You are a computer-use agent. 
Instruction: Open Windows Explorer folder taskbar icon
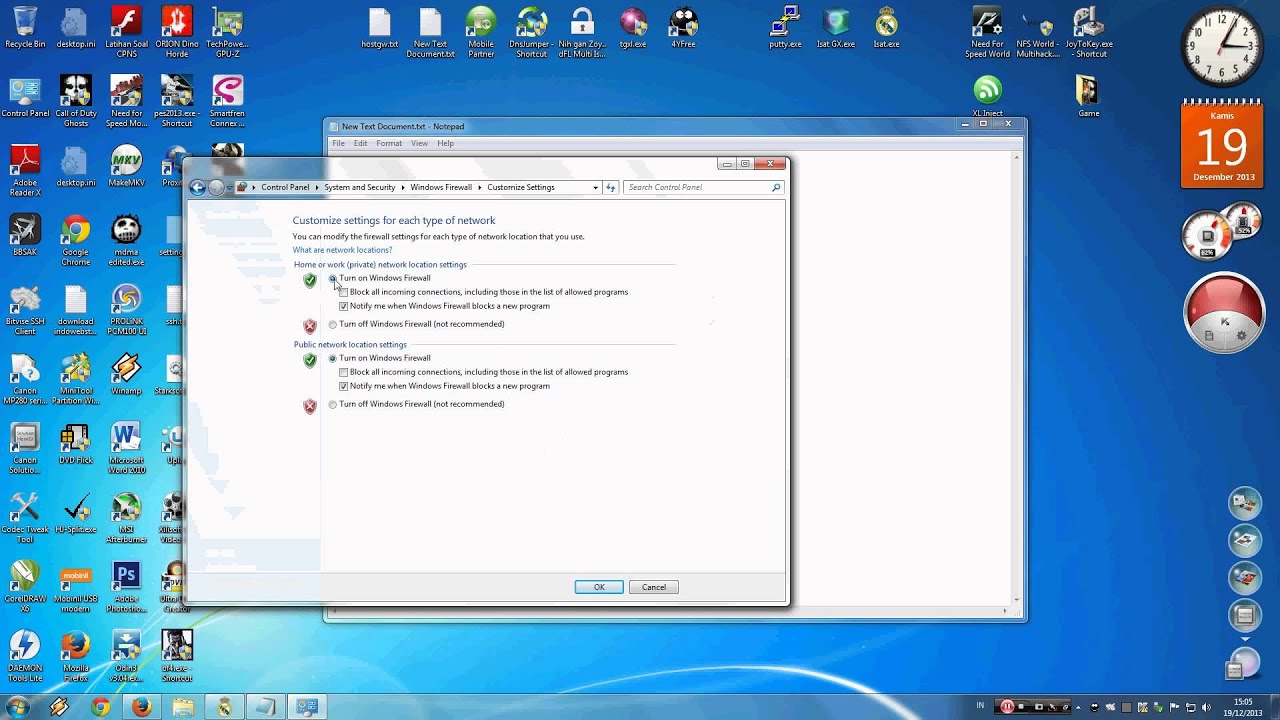point(182,707)
